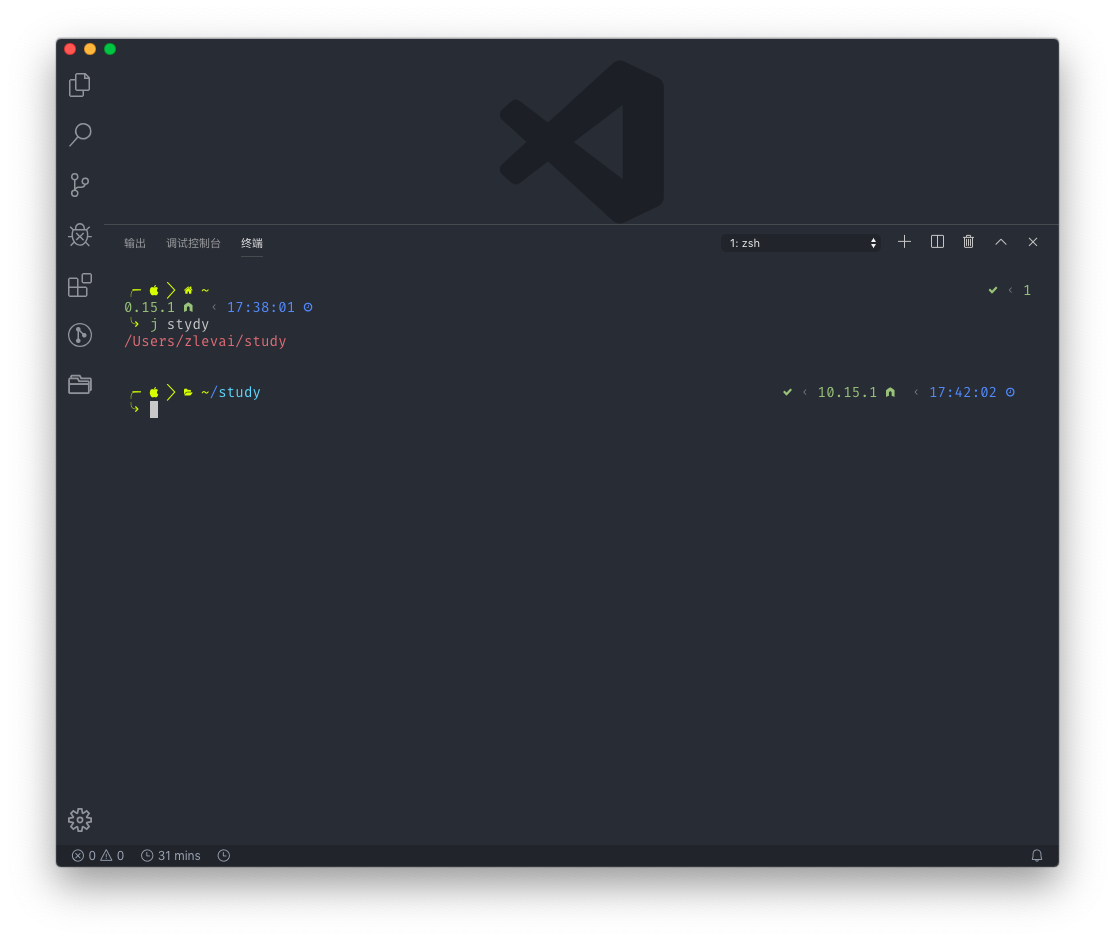Open the Extensions marketplace view
This screenshot has width=1115, height=941.
80,285
